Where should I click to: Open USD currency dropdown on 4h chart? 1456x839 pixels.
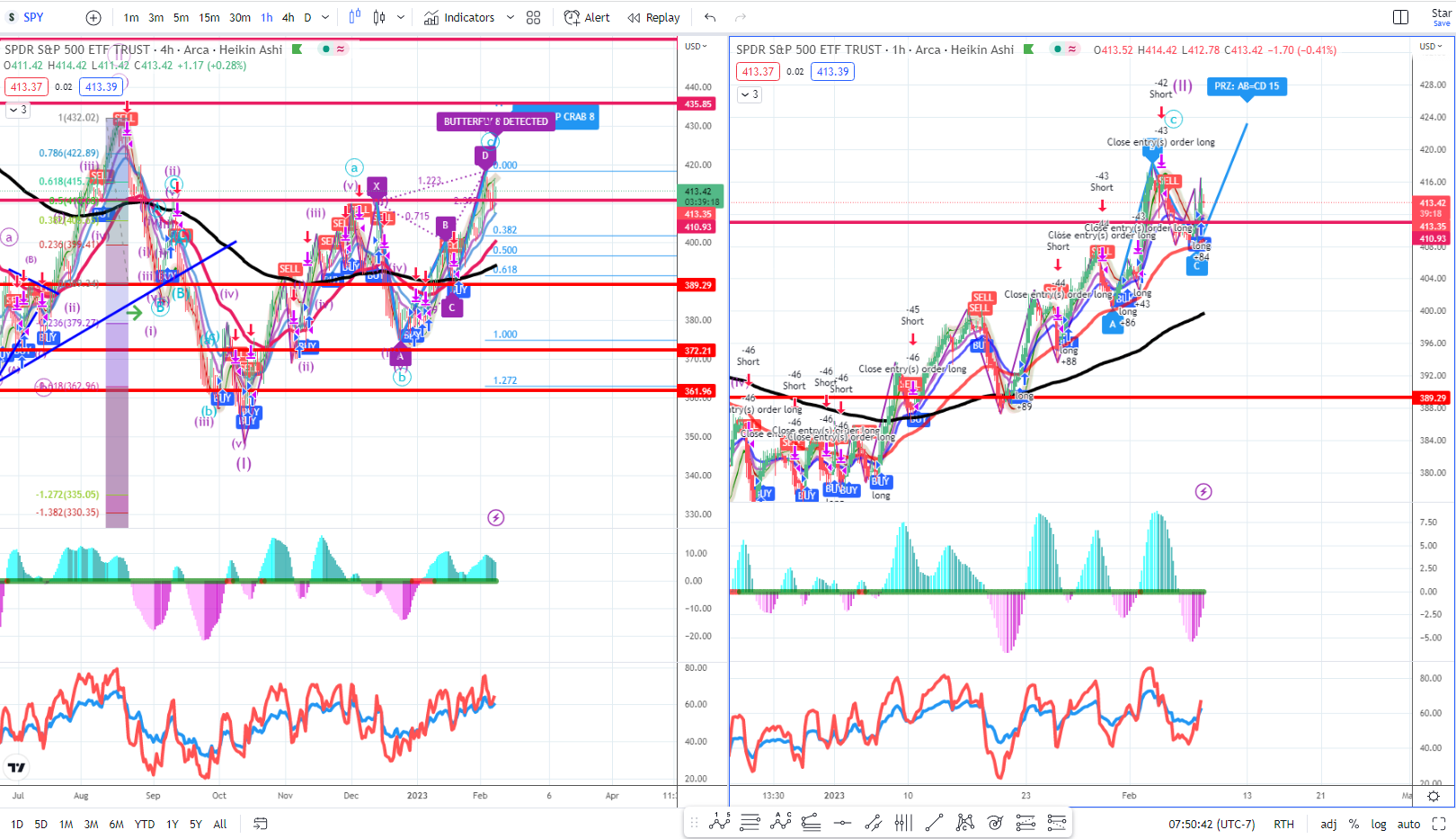point(697,47)
